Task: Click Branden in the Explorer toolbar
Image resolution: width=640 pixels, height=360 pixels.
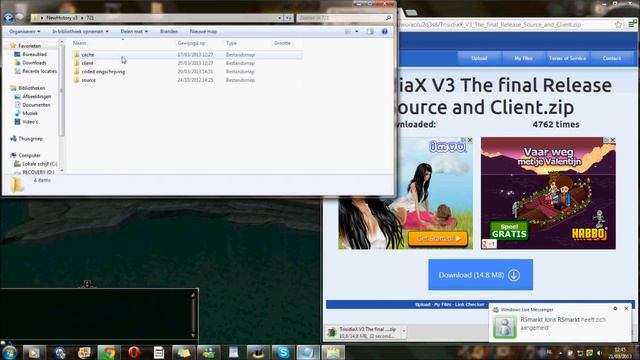Action: pos(169,31)
